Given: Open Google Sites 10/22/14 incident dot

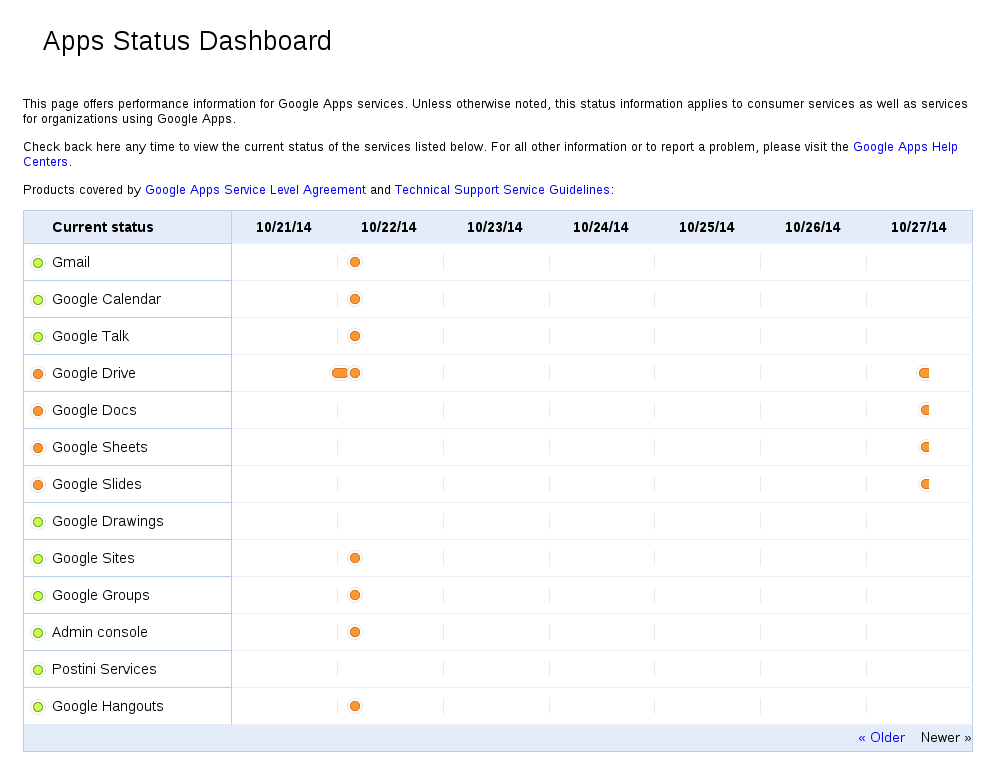Looking at the screenshot, I should (x=355, y=558).
